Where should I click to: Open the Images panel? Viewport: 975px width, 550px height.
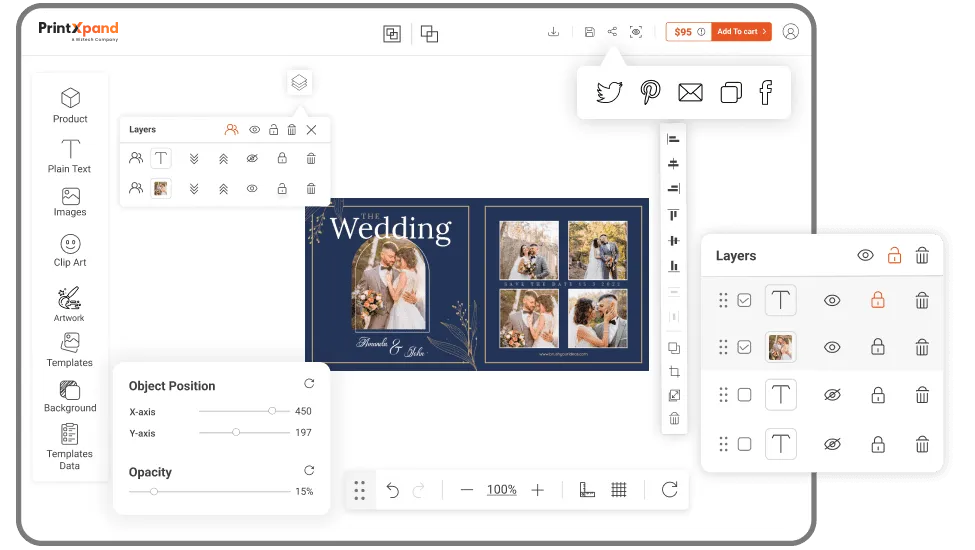(70, 202)
